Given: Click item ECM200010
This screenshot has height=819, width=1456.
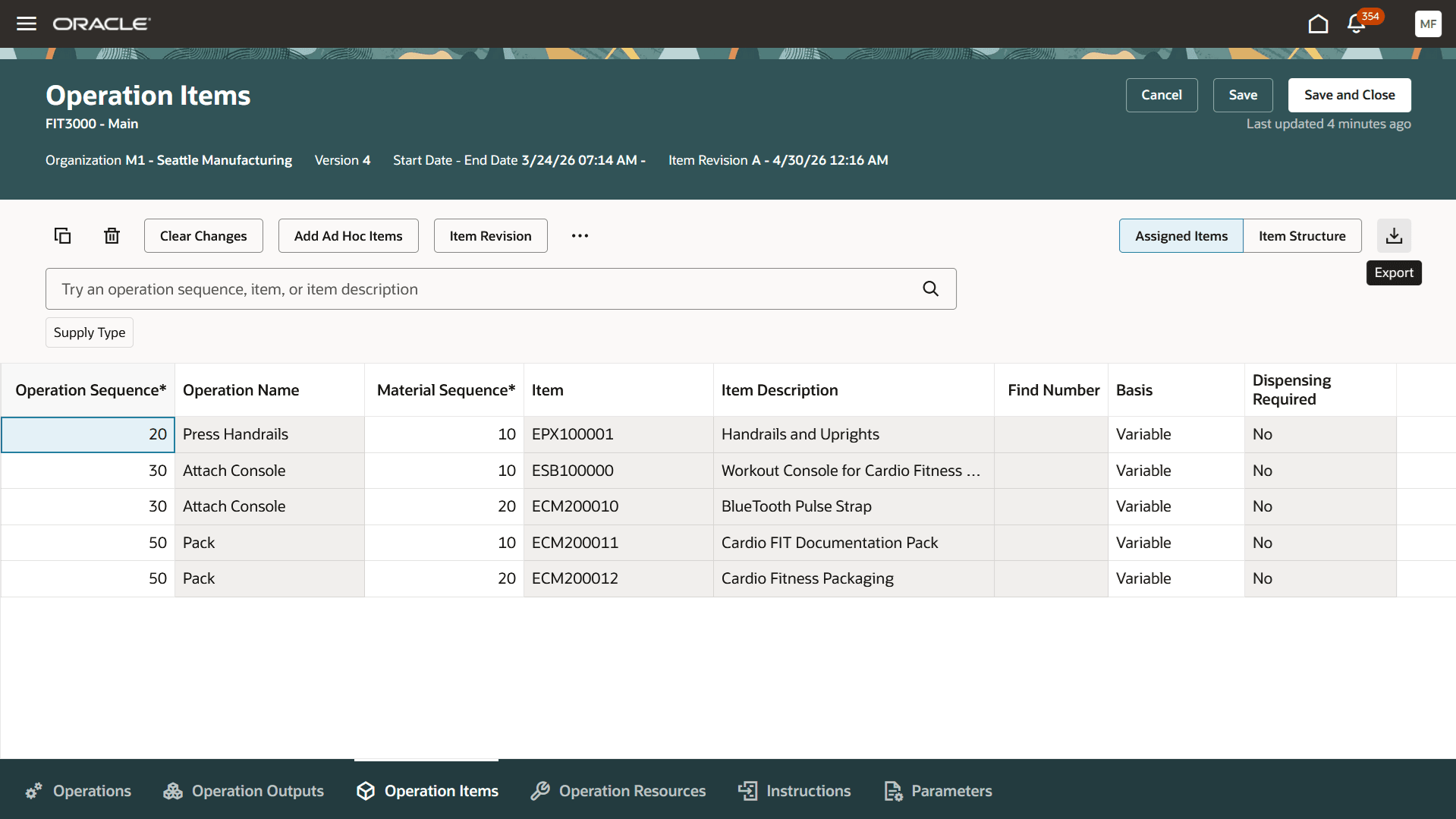Looking at the screenshot, I should point(619,506).
